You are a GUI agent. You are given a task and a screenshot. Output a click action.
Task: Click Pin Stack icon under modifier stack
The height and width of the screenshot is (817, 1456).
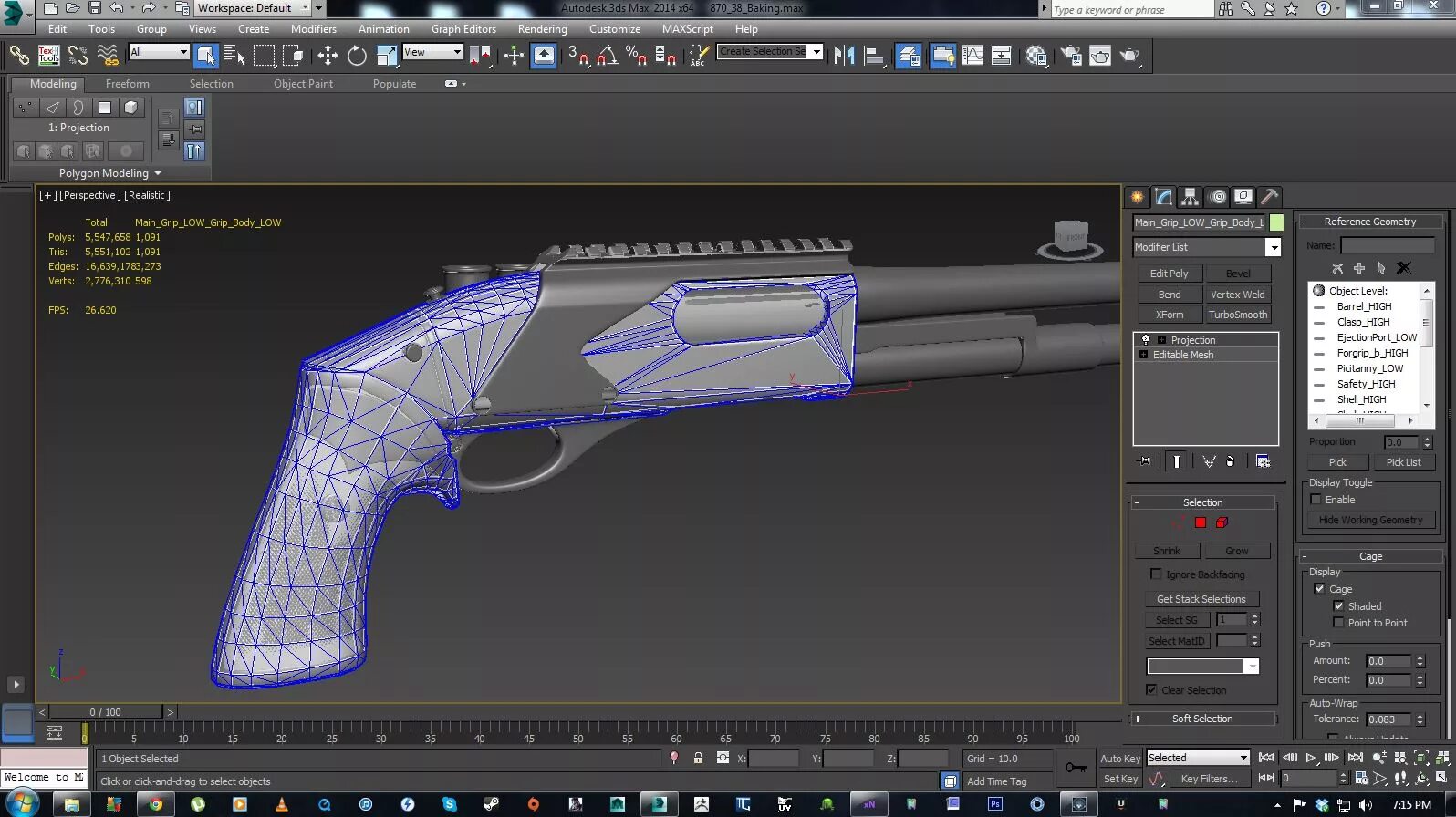point(1145,461)
